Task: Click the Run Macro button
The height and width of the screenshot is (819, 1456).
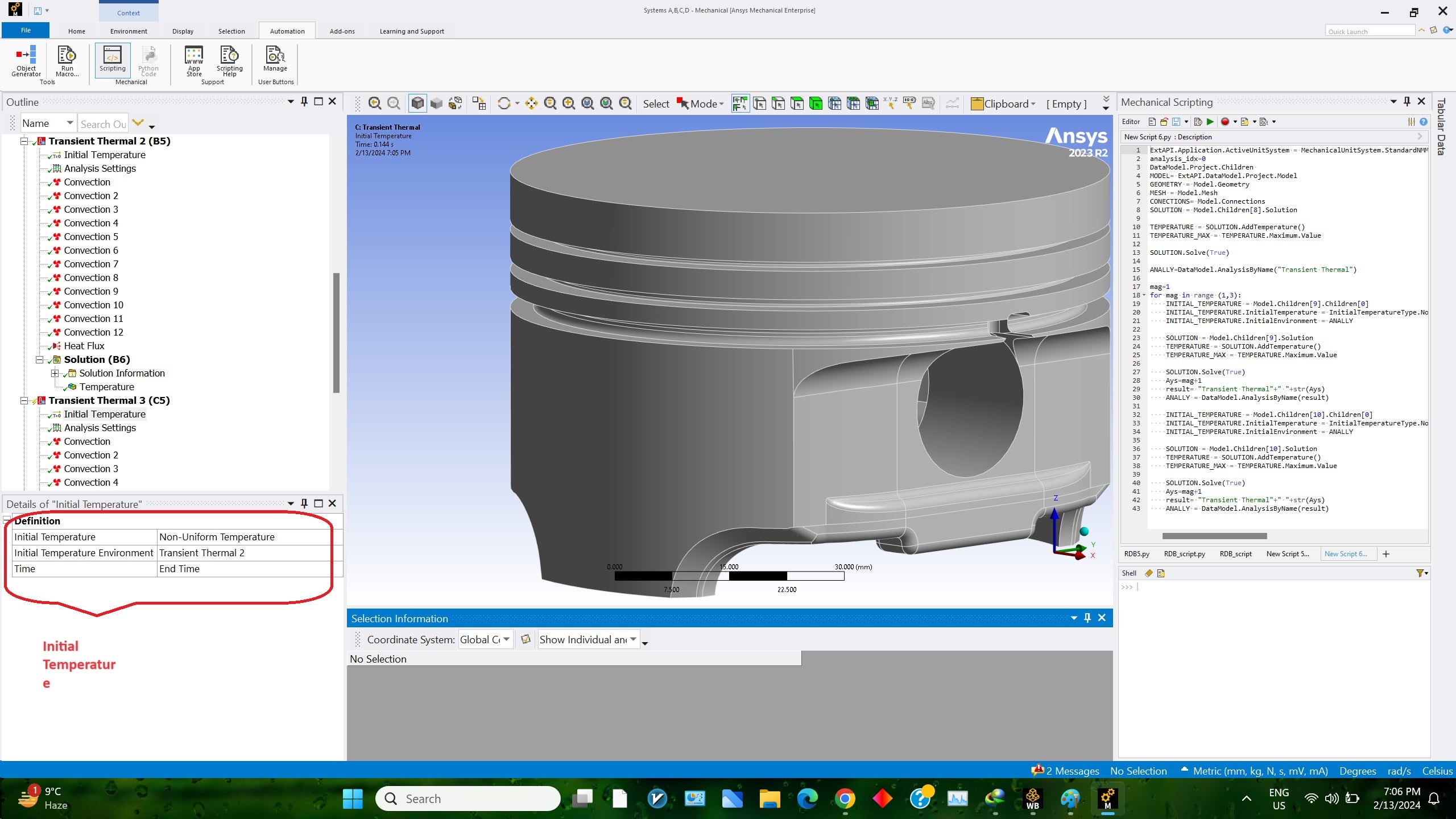Action: (67, 60)
